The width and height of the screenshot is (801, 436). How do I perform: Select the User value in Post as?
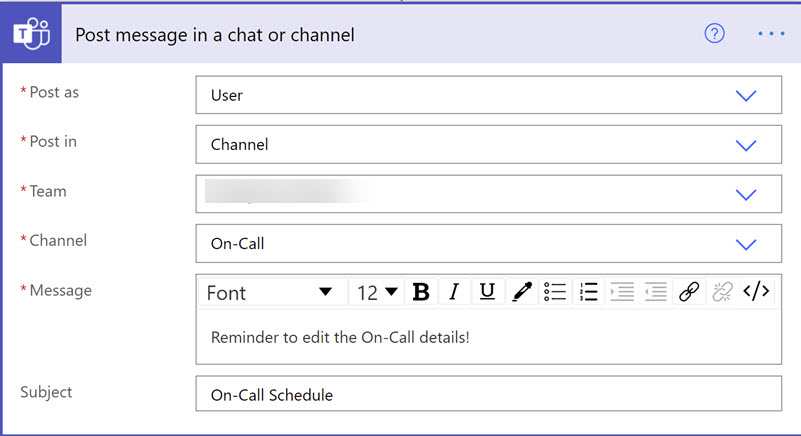click(x=227, y=95)
